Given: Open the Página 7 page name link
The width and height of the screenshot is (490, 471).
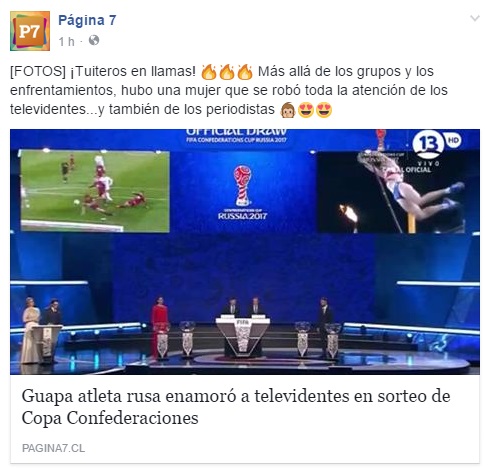Looking at the screenshot, I should (x=87, y=20).
